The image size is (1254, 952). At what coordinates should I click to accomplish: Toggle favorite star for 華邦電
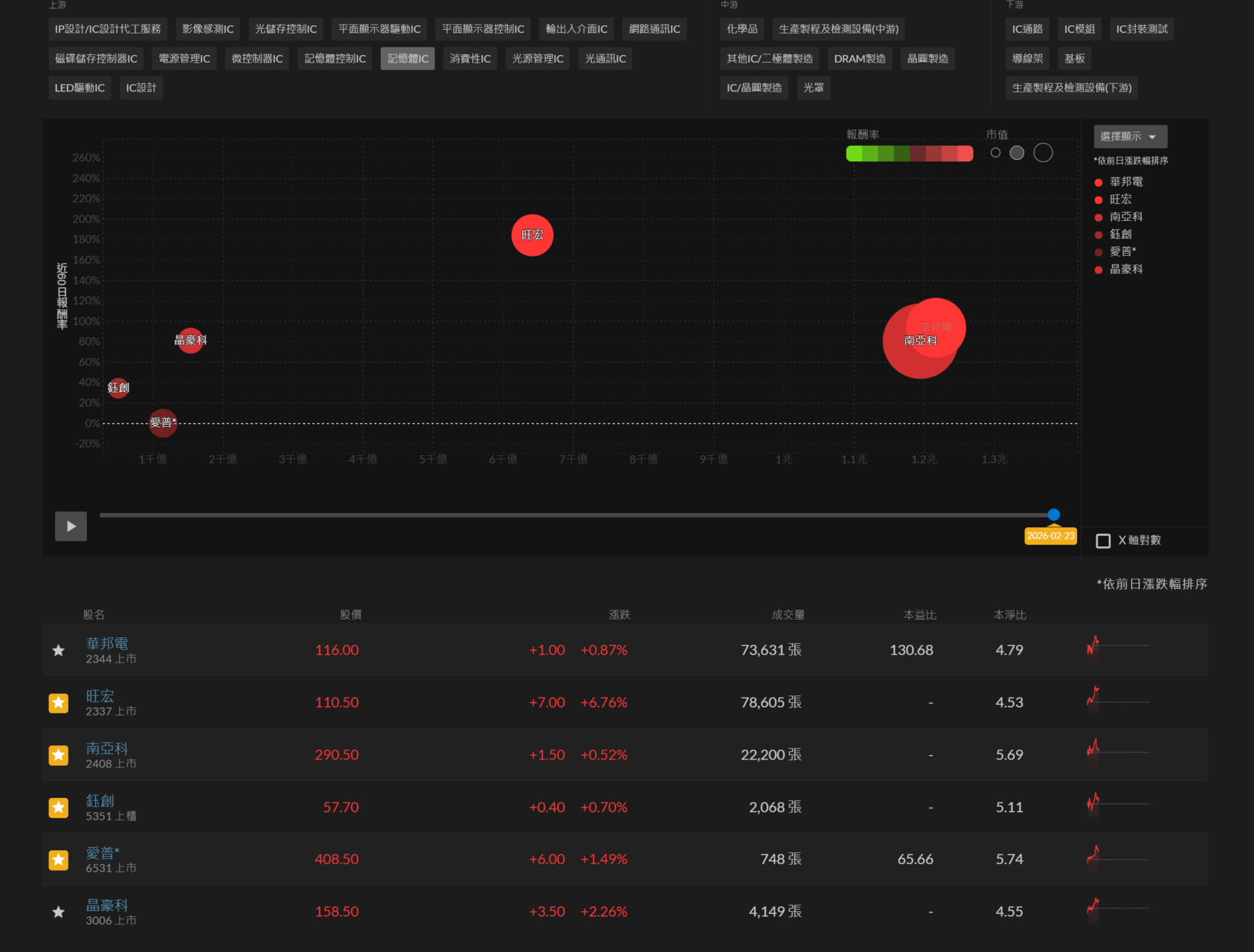[59, 651]
